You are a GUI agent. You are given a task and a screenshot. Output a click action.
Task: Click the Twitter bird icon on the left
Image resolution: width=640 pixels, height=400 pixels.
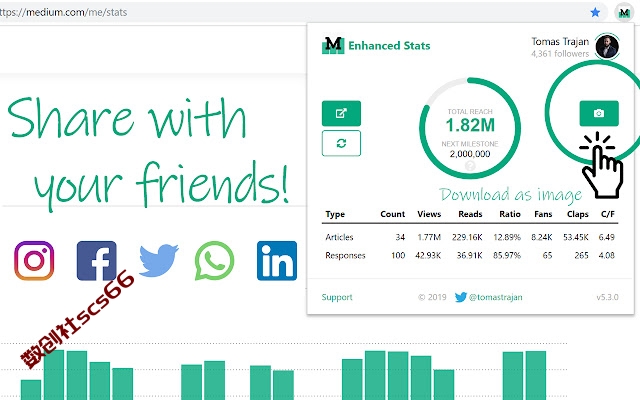coord(158,260)
